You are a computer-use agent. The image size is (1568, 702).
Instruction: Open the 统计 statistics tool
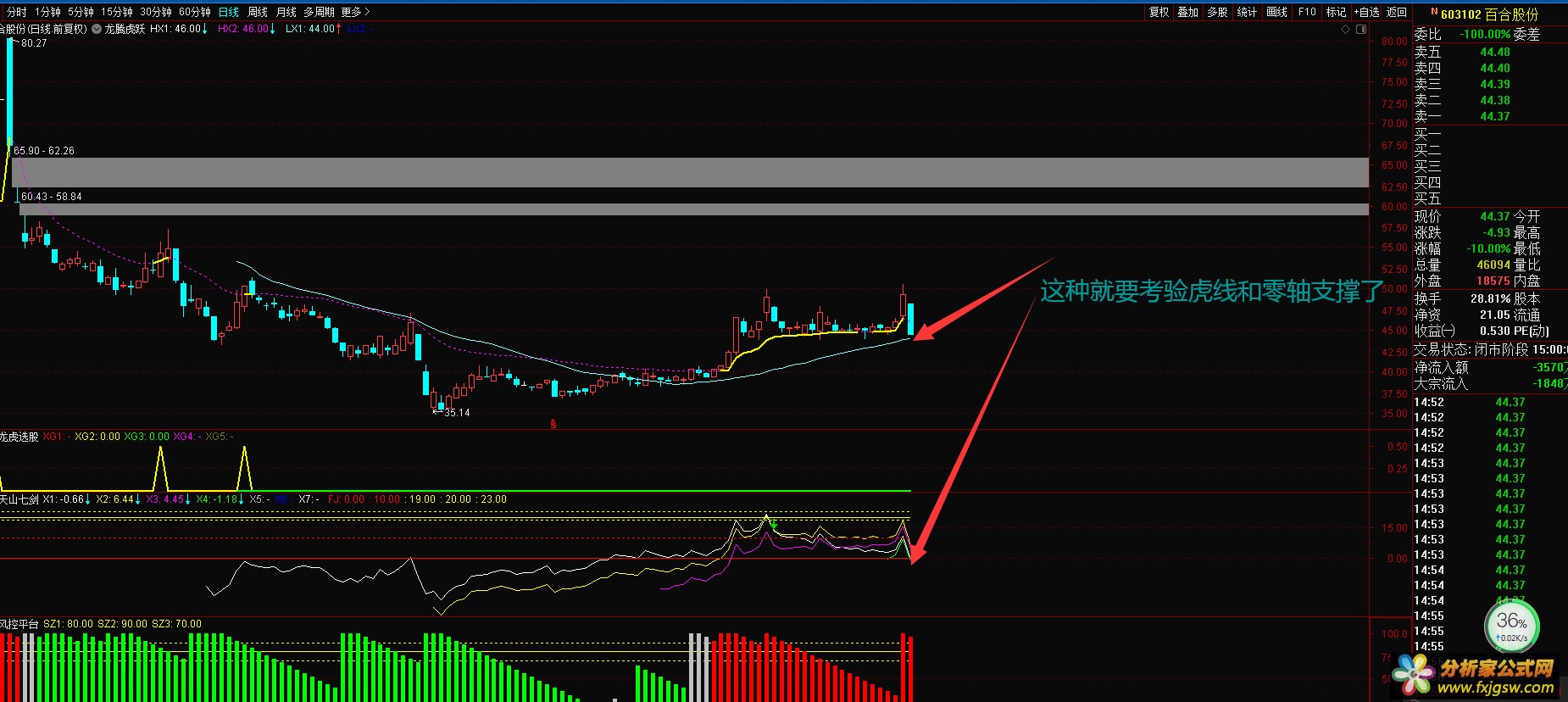(1248, 12)
